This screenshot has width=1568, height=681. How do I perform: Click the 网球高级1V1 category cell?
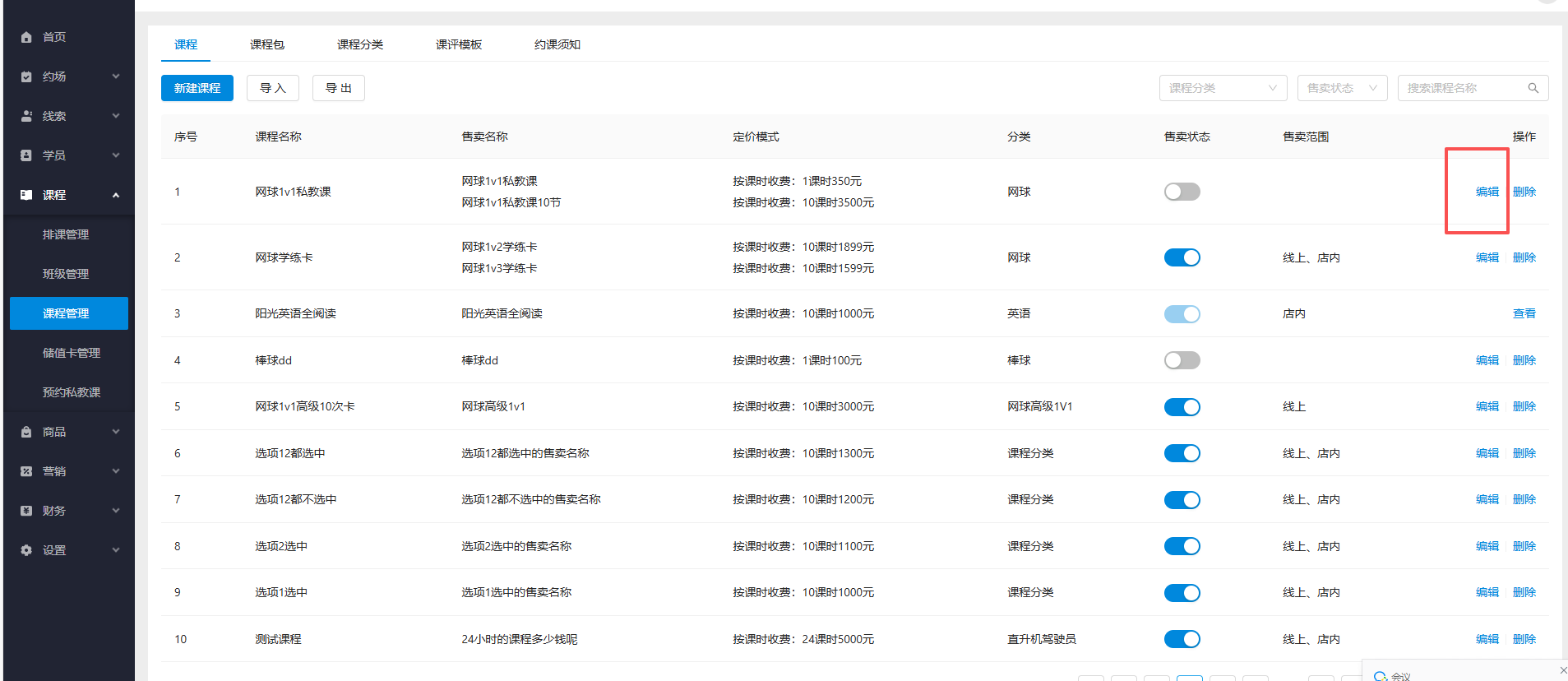[1040, 406]
